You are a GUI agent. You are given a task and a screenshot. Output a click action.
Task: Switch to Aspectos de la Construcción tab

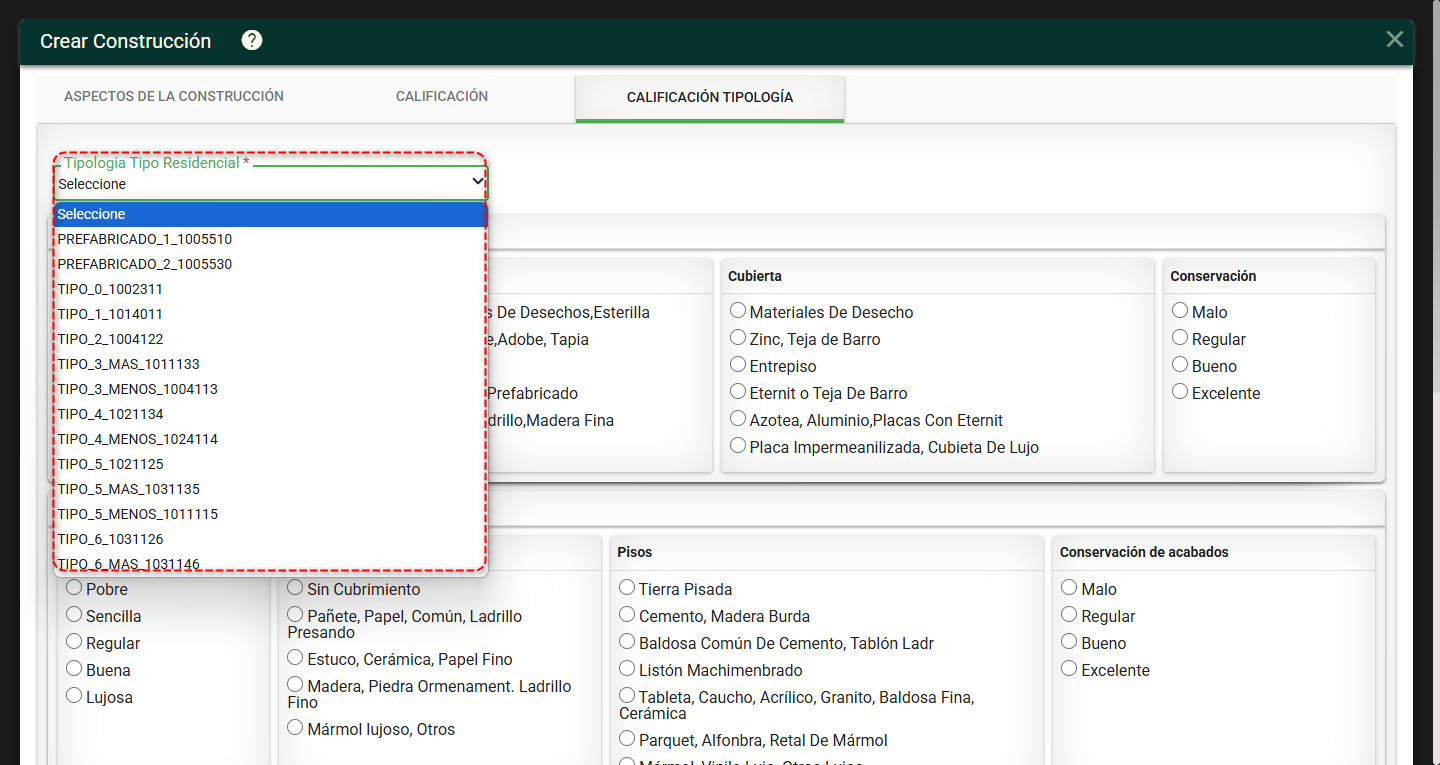pos(174,97)
